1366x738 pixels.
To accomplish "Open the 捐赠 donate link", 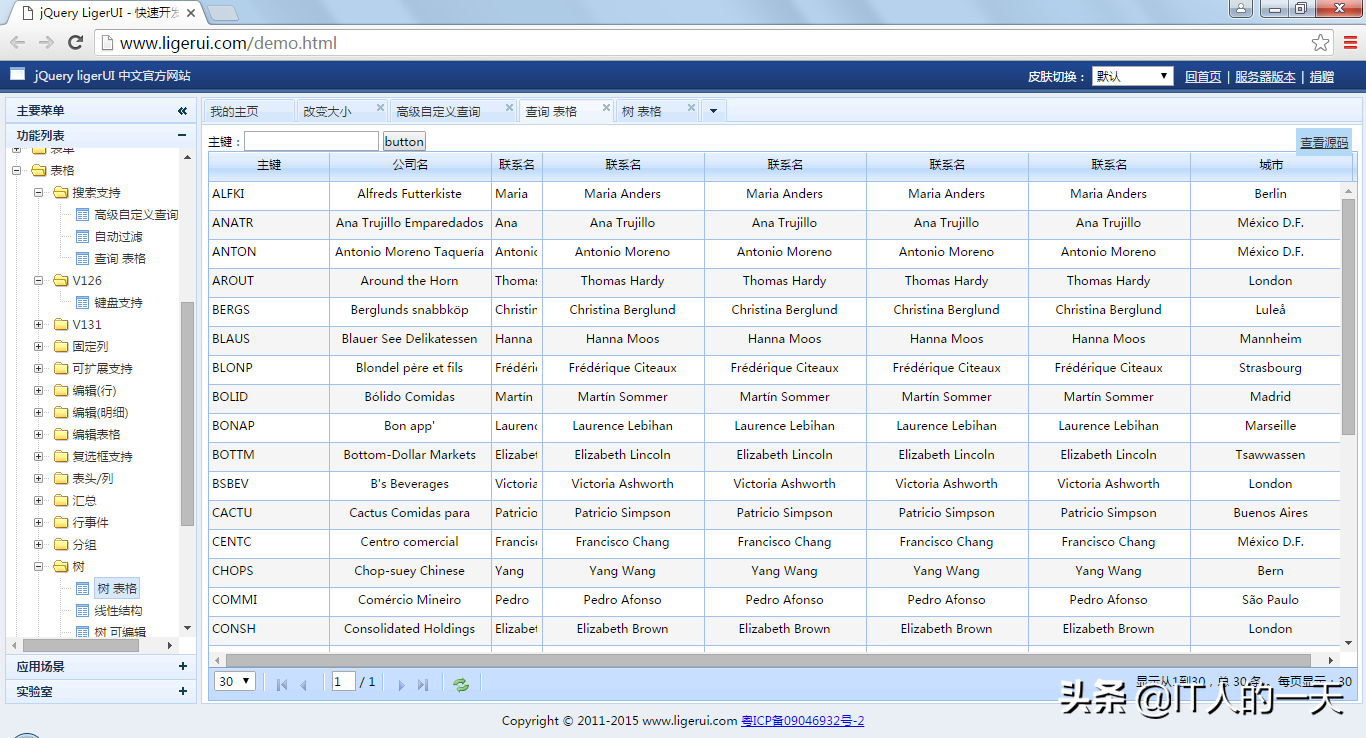I will (1322, 77).
